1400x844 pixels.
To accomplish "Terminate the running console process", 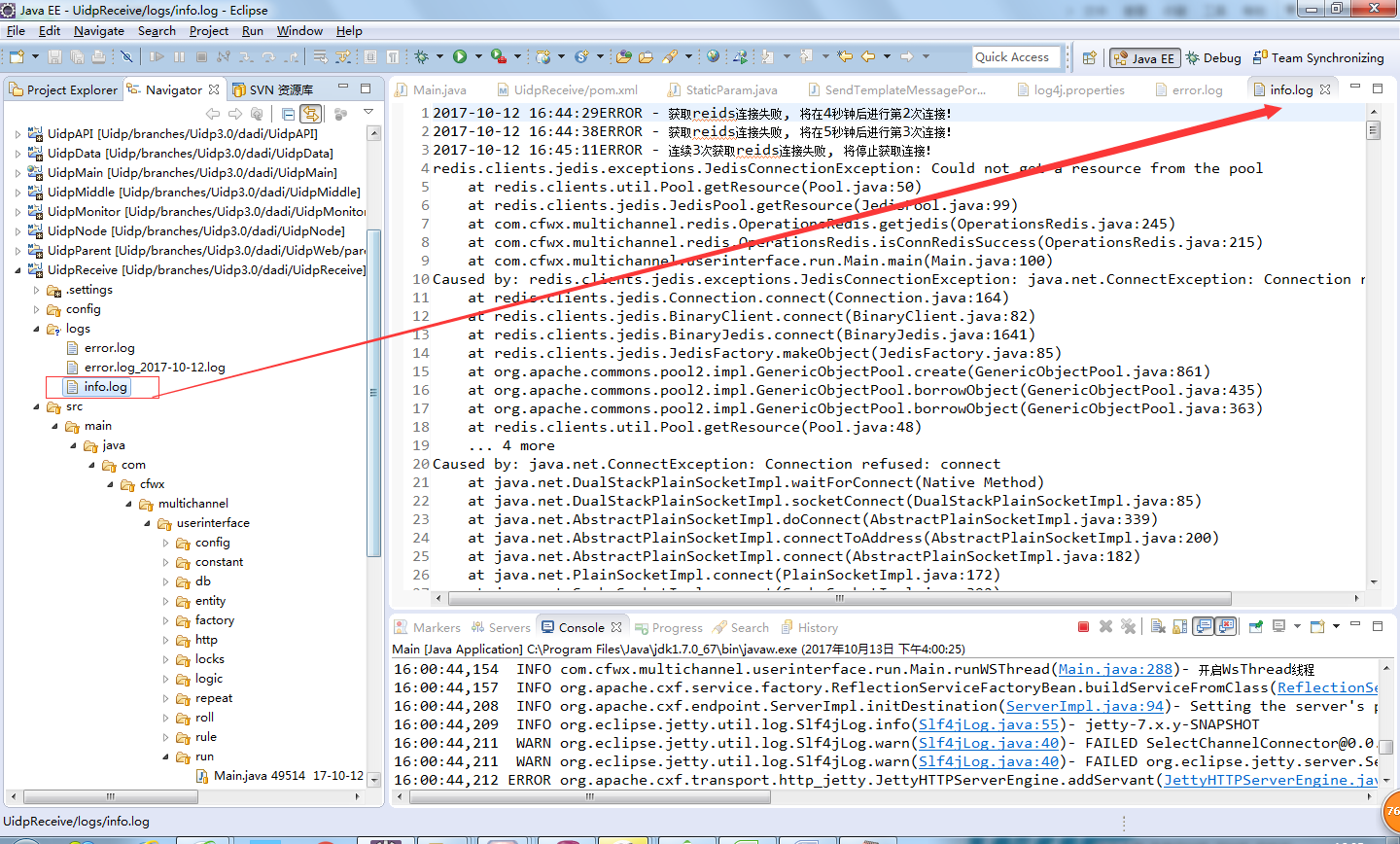I will tap(1083, 627).
